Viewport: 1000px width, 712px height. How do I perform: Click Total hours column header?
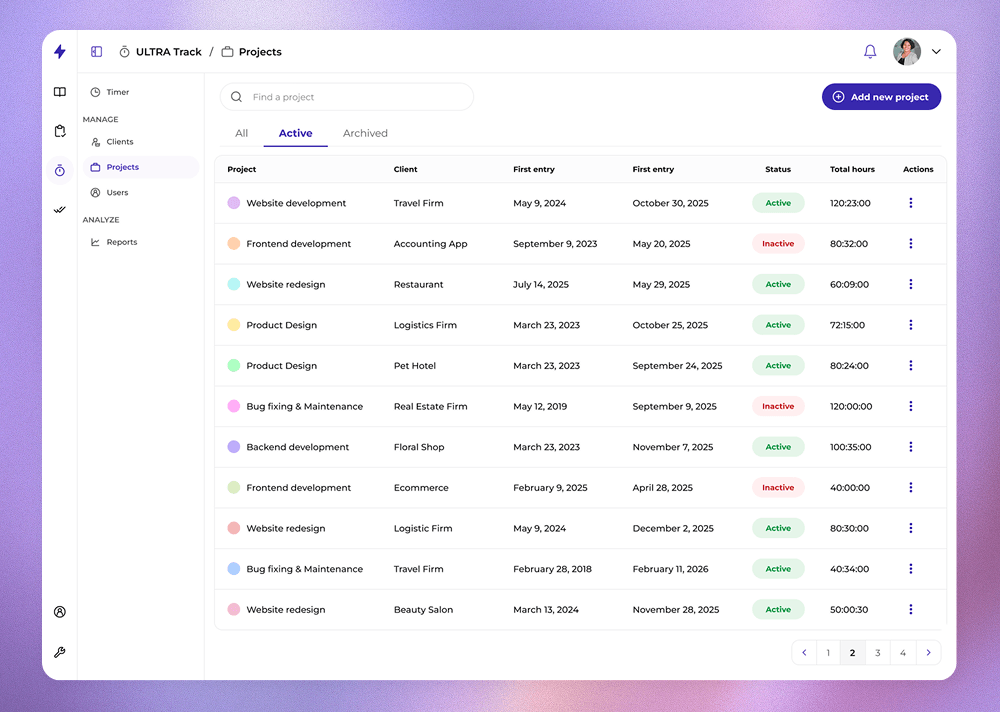click(x=853, y=169)
